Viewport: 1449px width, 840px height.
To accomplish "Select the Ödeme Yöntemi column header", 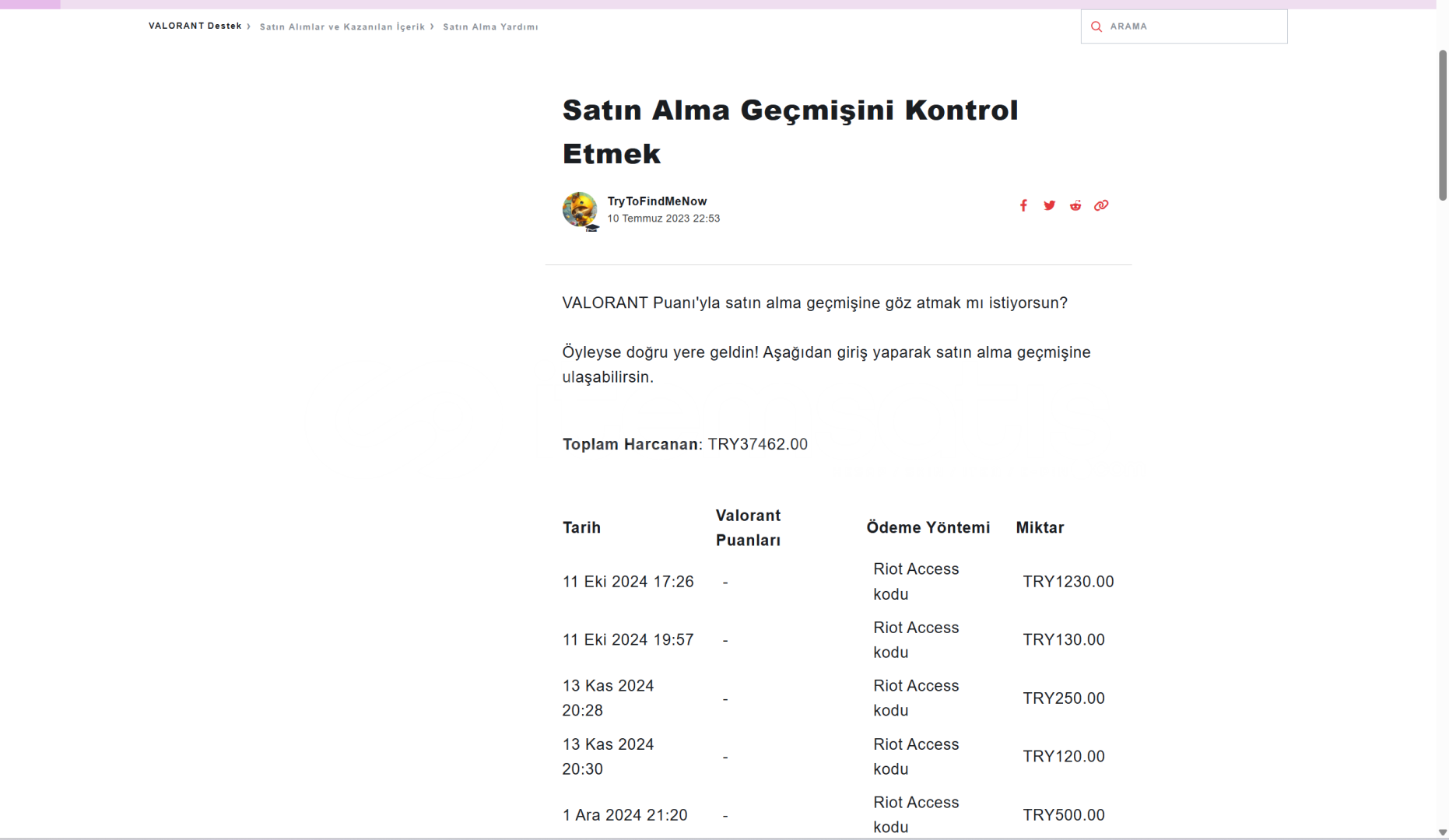I will click(928, 527).
